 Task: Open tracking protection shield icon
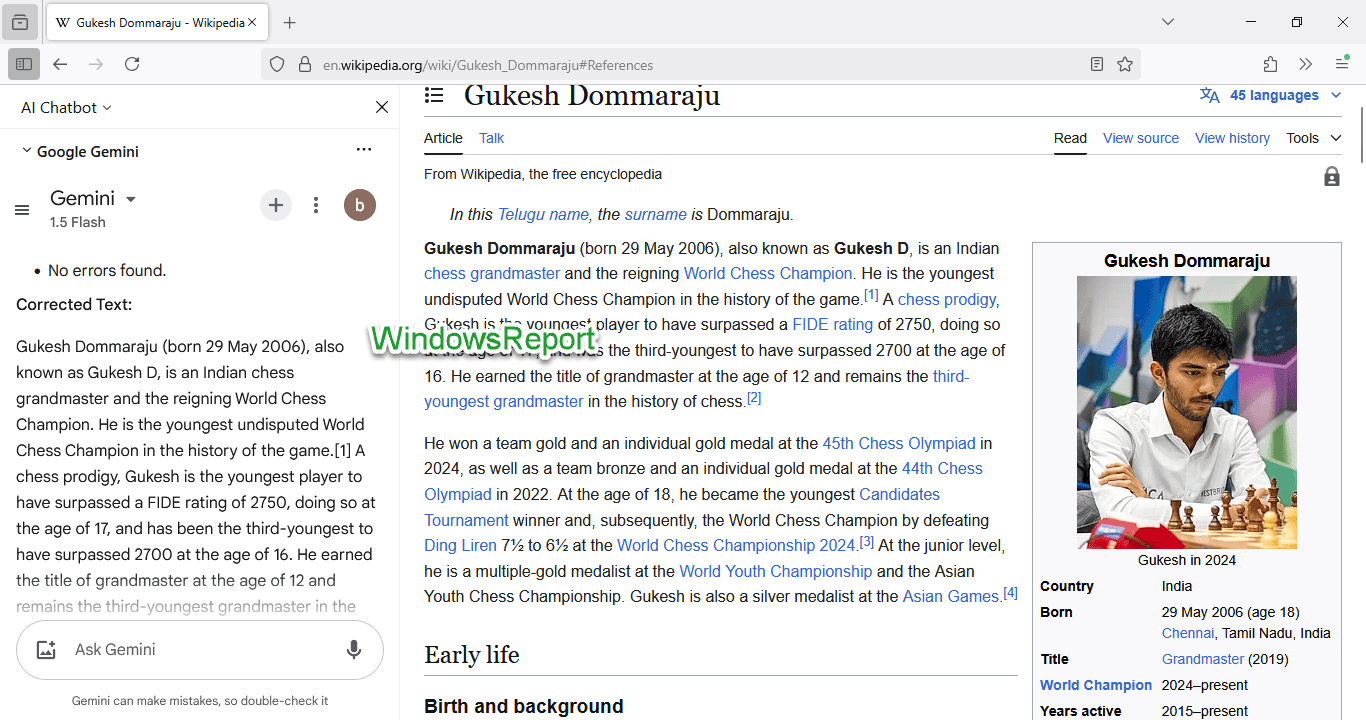(278, 64)
